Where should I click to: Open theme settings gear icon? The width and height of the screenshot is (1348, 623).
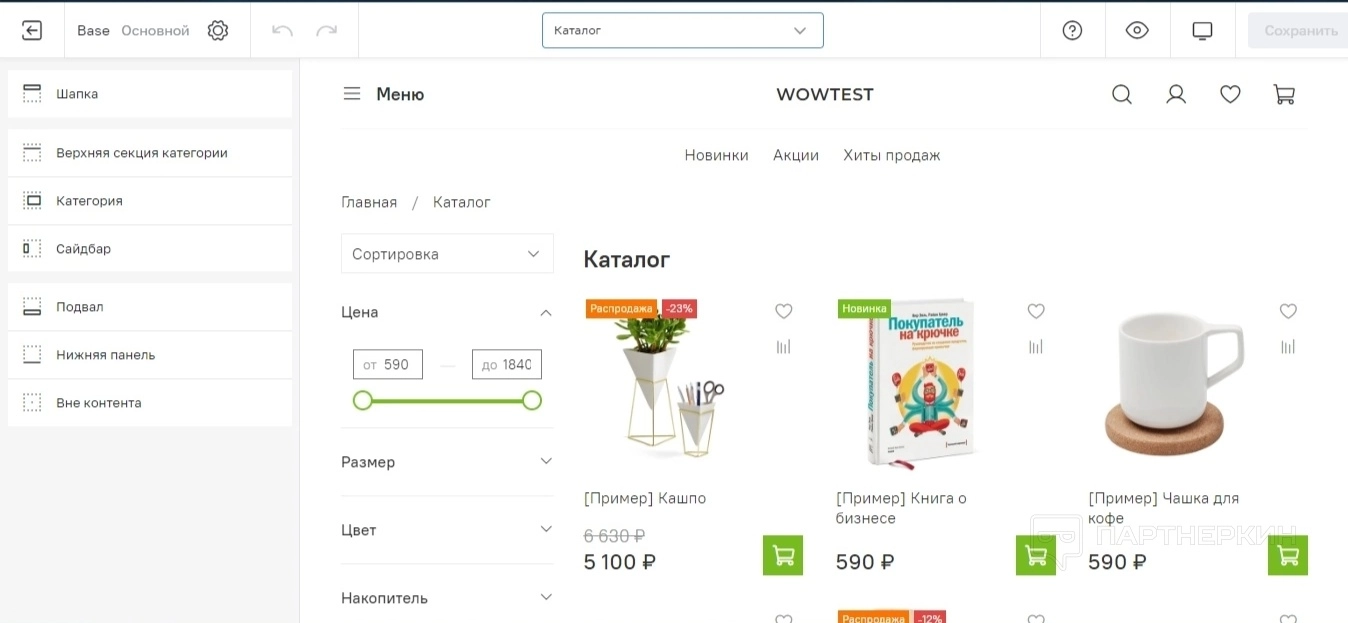coord(218,30)
